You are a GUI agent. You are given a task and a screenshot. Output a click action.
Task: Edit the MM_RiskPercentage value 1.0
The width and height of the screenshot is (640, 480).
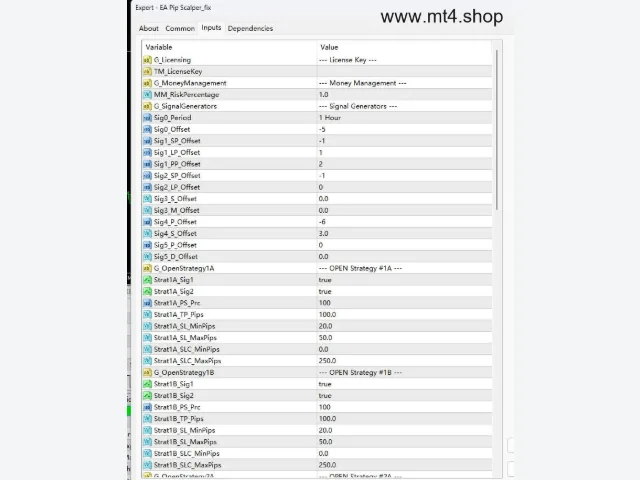[323, 95]
